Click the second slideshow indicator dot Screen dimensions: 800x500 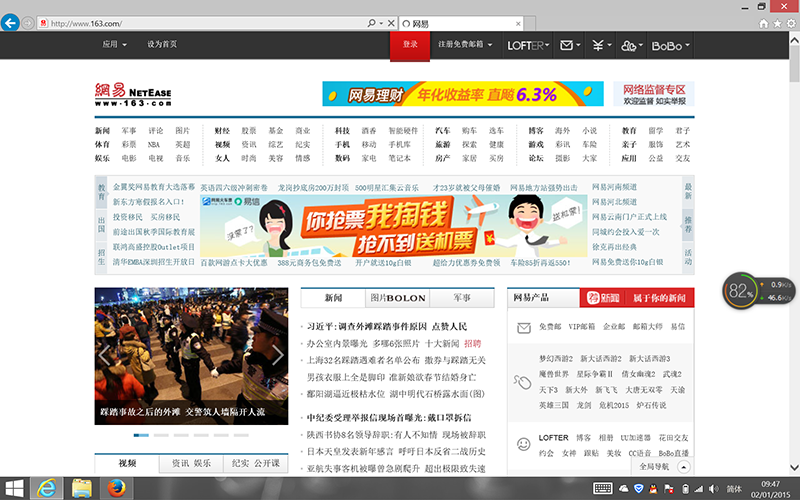click(x=161, y=435)
